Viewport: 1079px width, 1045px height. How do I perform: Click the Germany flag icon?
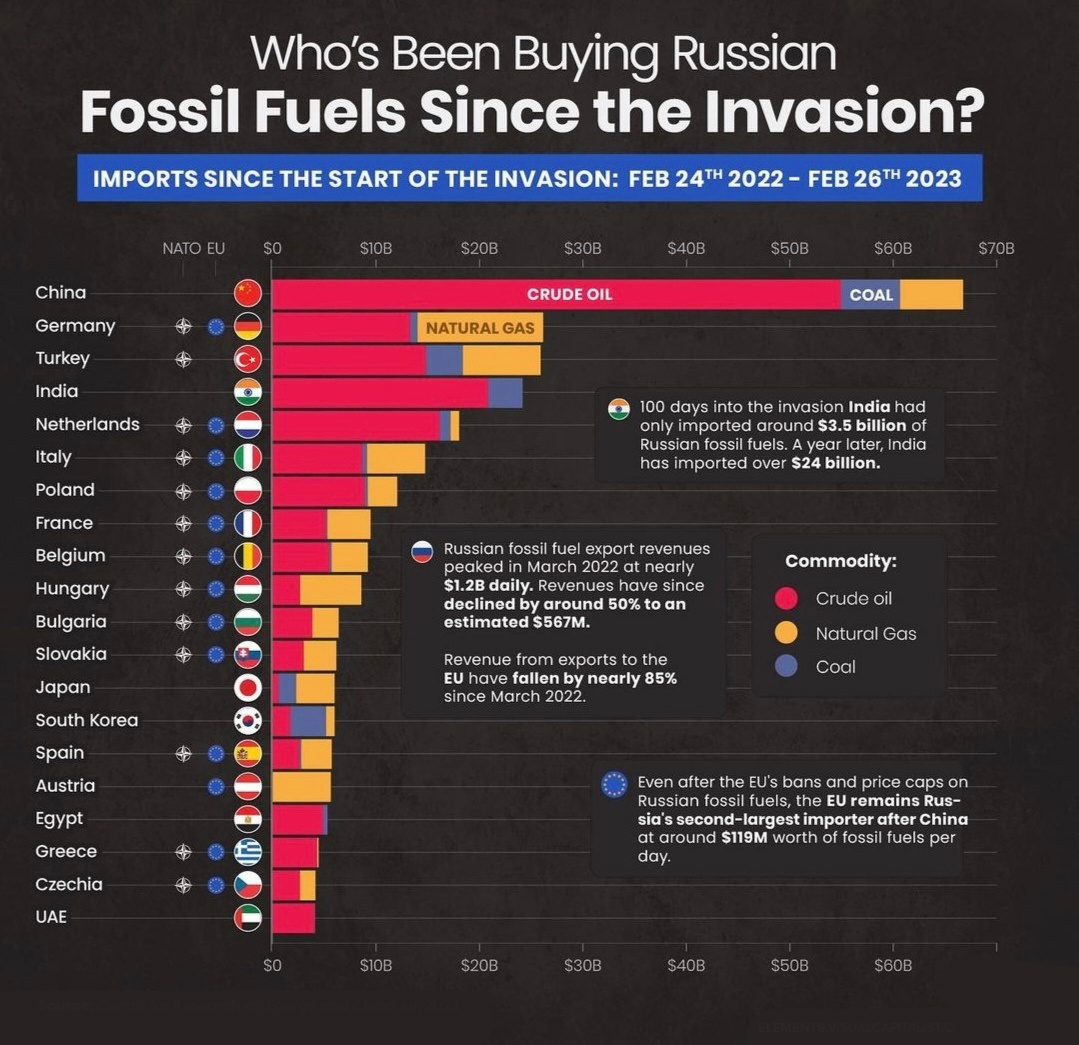248,326
